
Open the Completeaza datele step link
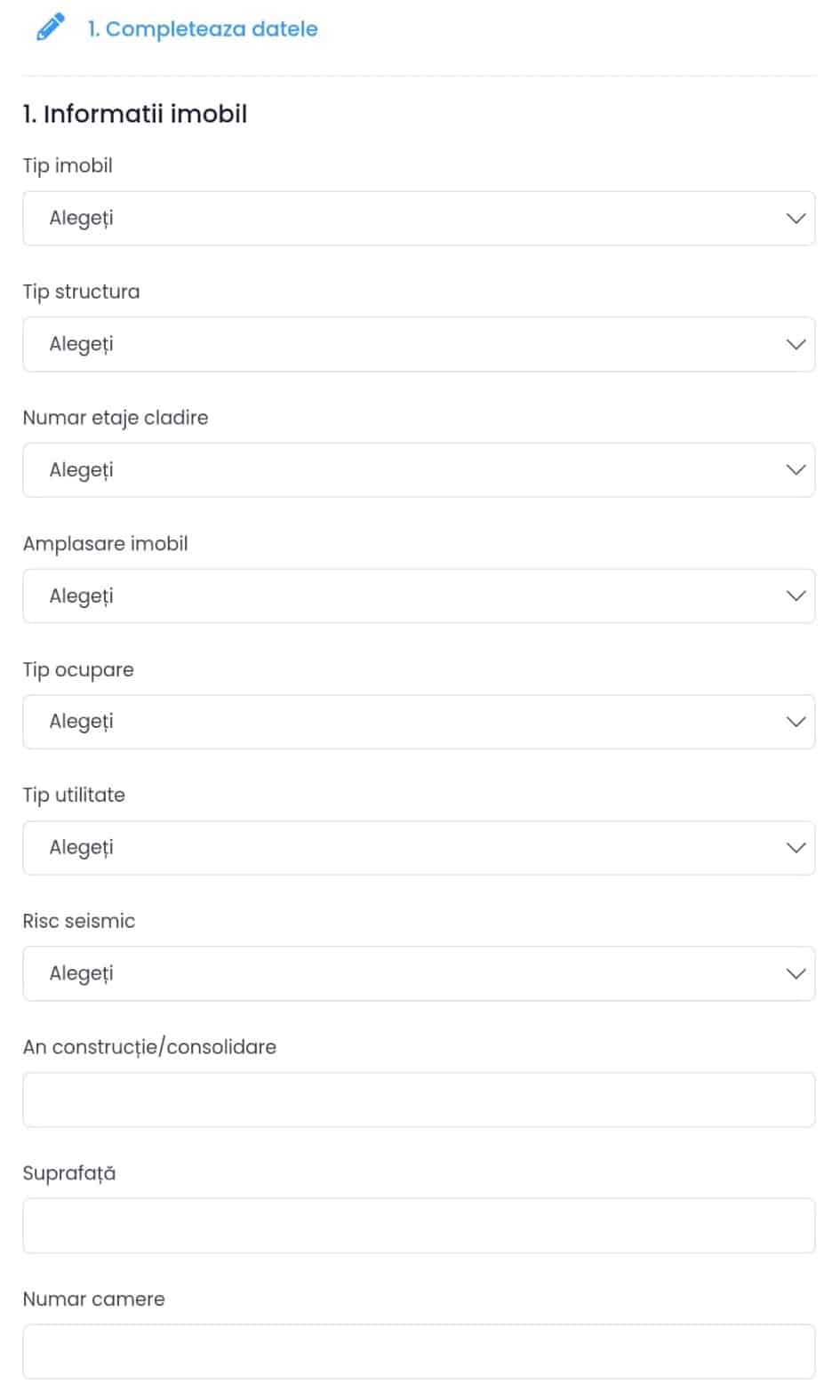[203, 29]
